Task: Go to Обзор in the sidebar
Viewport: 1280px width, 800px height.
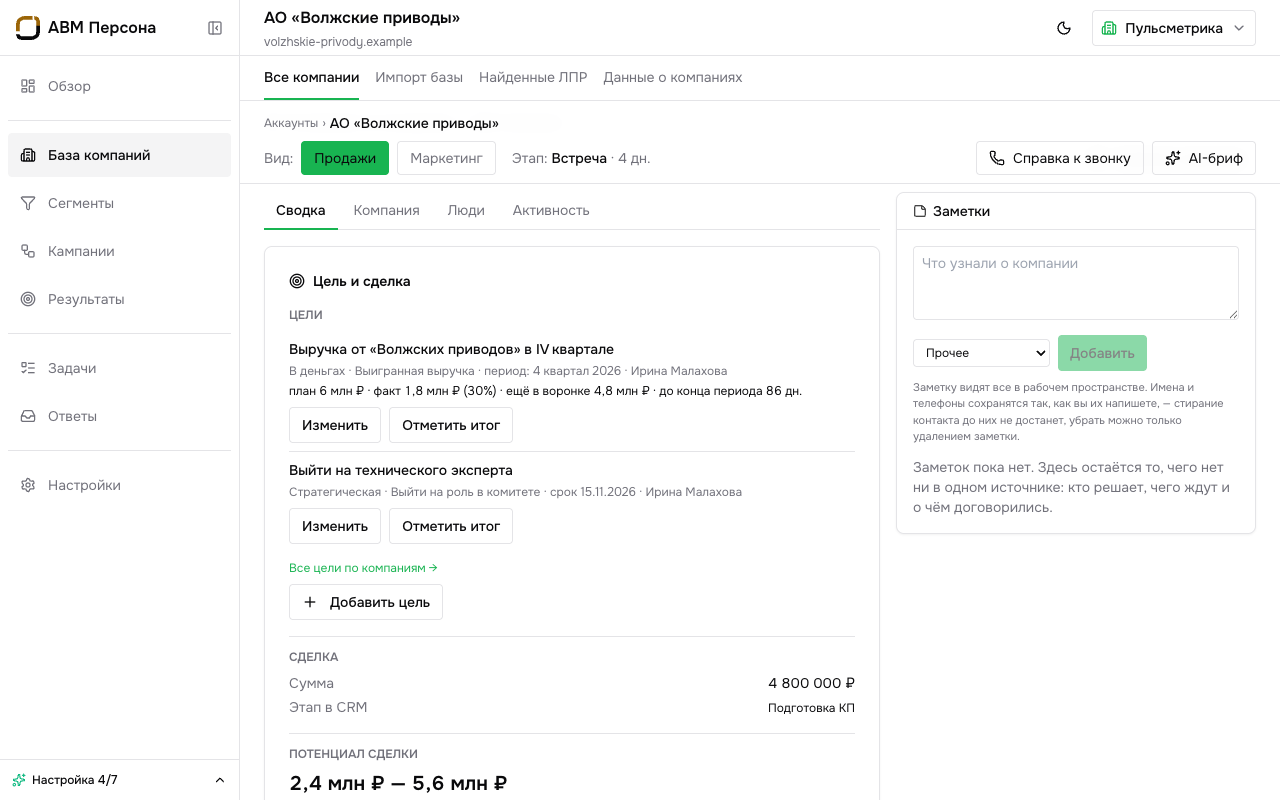Action: pos(119,86)
